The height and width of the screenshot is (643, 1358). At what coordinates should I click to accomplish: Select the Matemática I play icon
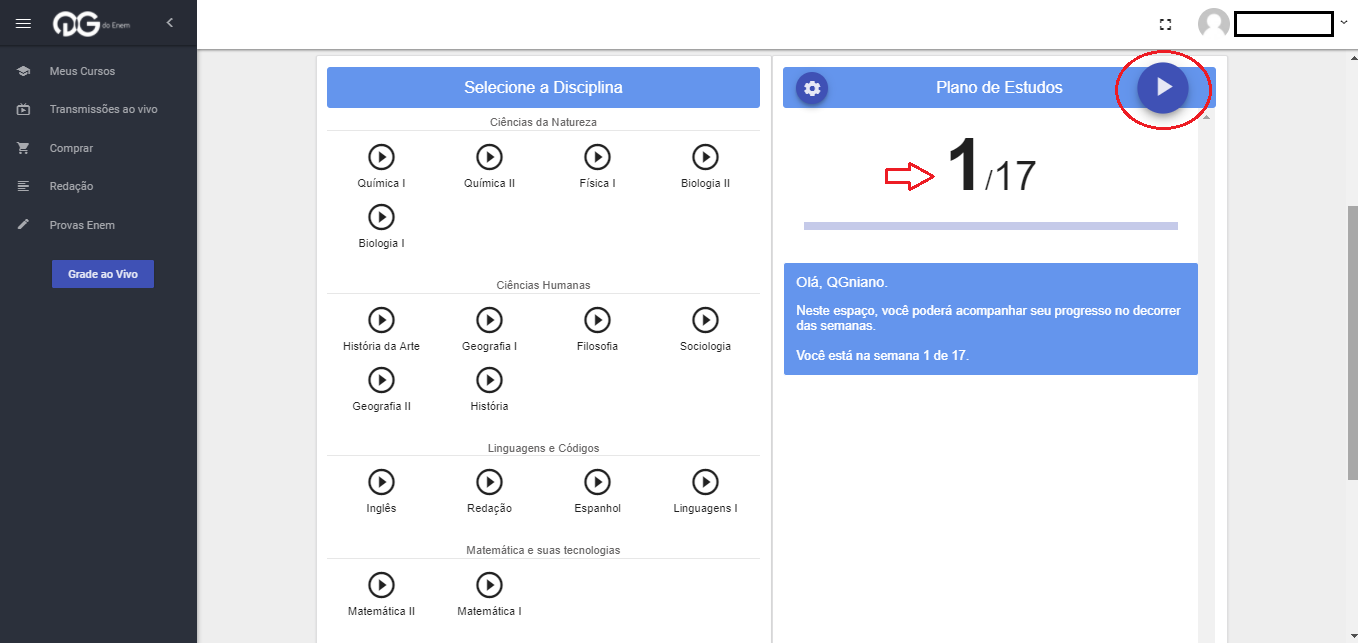489,584
